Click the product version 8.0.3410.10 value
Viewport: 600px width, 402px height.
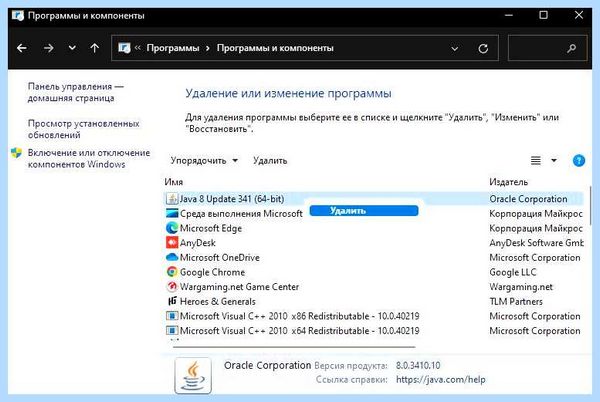418,366
